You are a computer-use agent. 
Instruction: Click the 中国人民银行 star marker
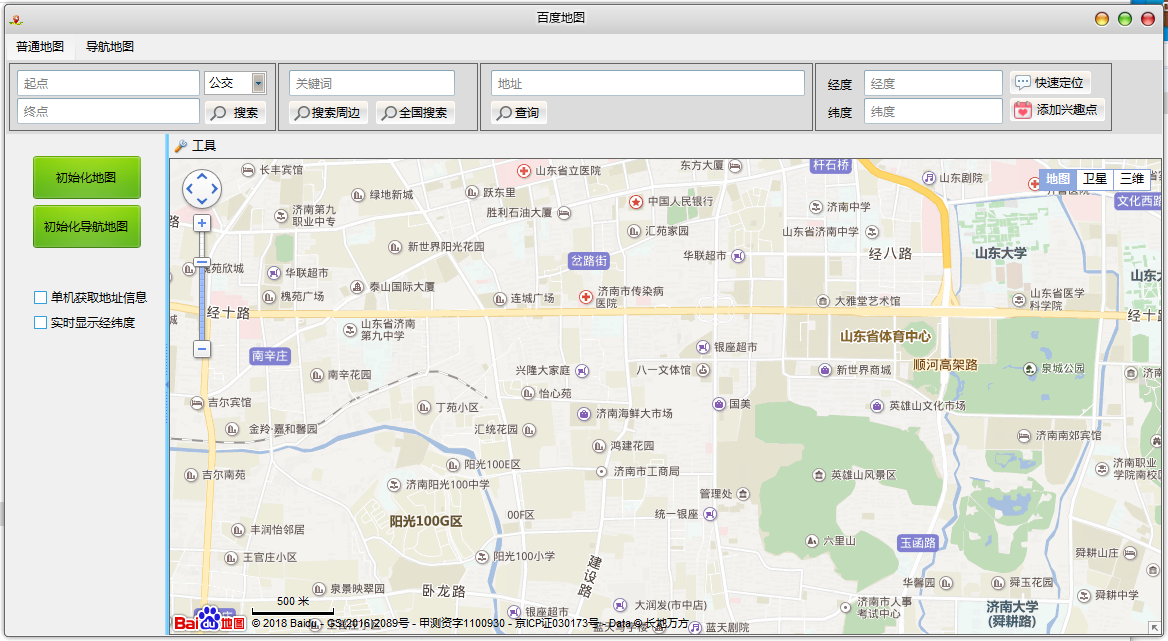pyautogui.click(x=635, y=202)
